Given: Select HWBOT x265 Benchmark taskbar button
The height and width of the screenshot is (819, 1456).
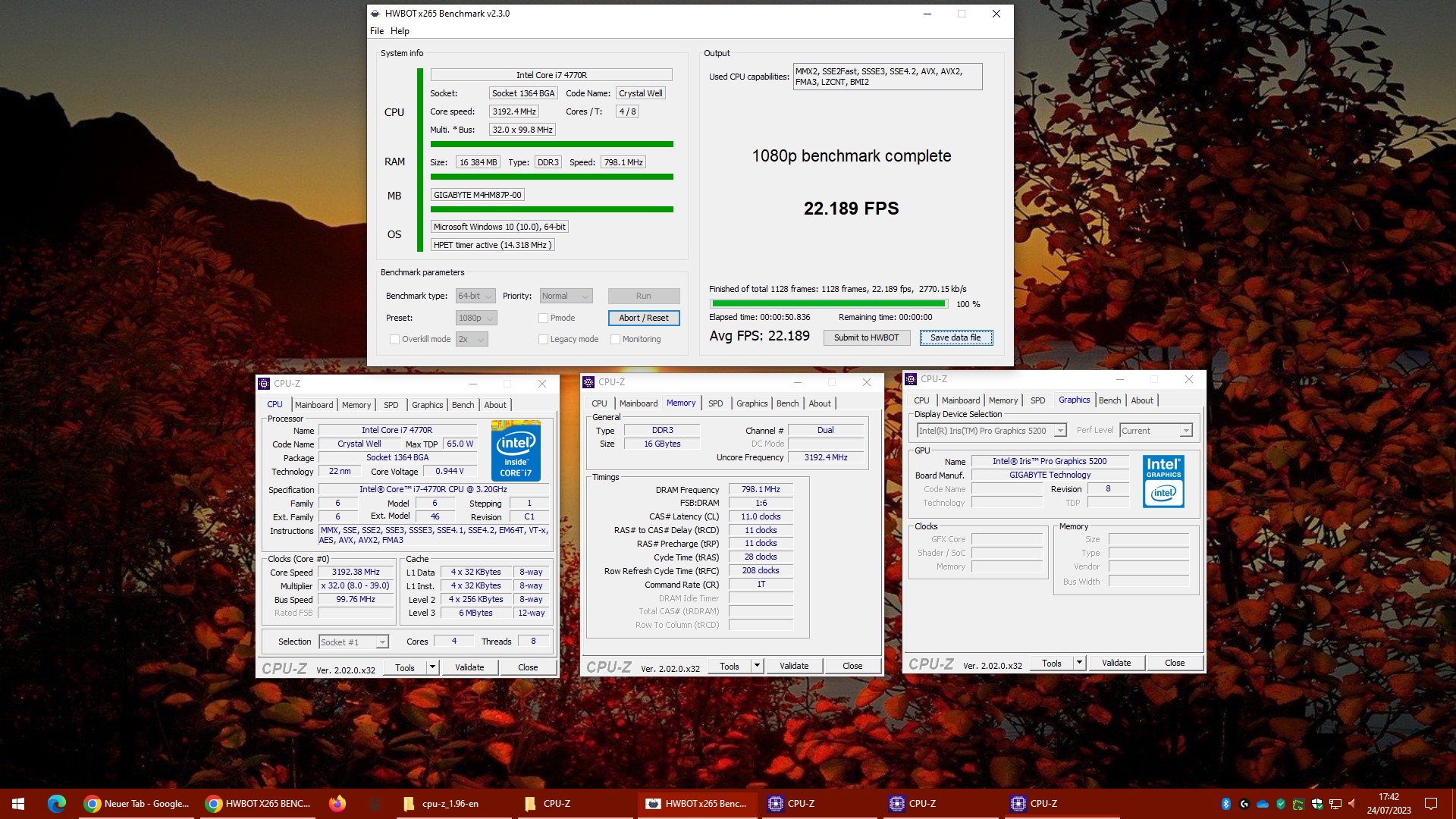Looking at the screenshot, I should (x=697, y=804).
